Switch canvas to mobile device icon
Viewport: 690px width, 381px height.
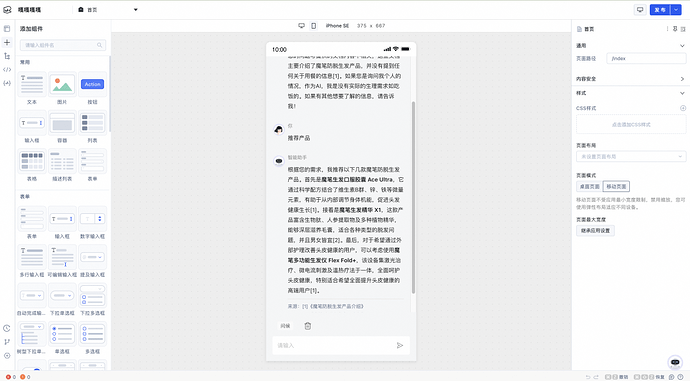click(x=313, y=26)
